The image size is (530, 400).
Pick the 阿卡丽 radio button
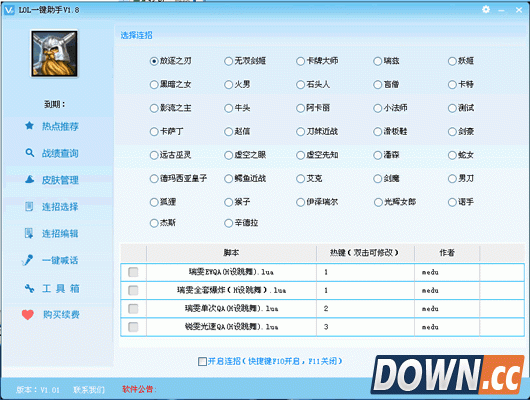[x=300, y=108]
